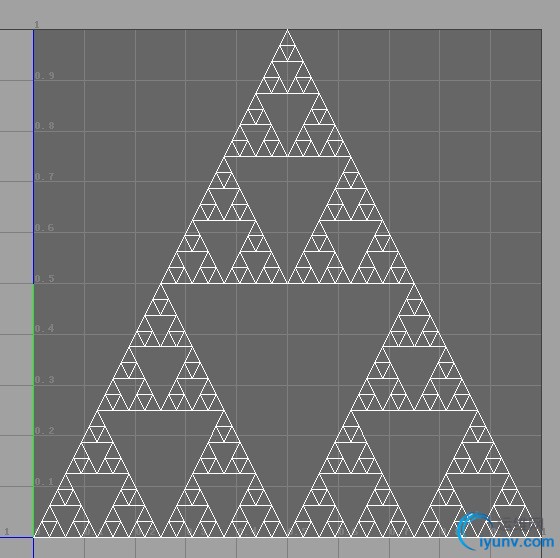This screenshot has width=560, height=558.
Task: Click the '1' label left of the origin
Action: tap(6, 532)
